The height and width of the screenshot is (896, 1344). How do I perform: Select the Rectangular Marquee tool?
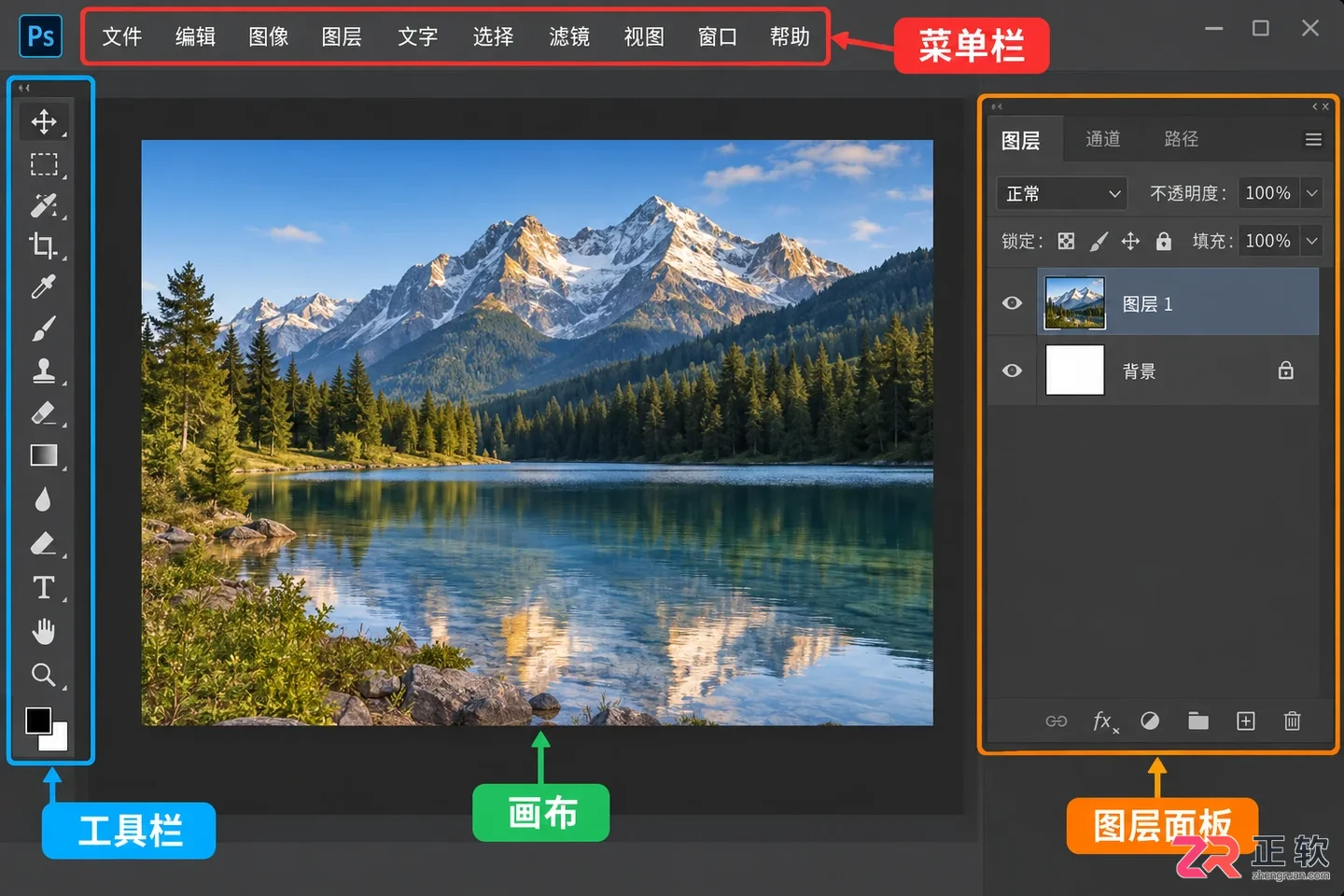[x=44, y=164]
